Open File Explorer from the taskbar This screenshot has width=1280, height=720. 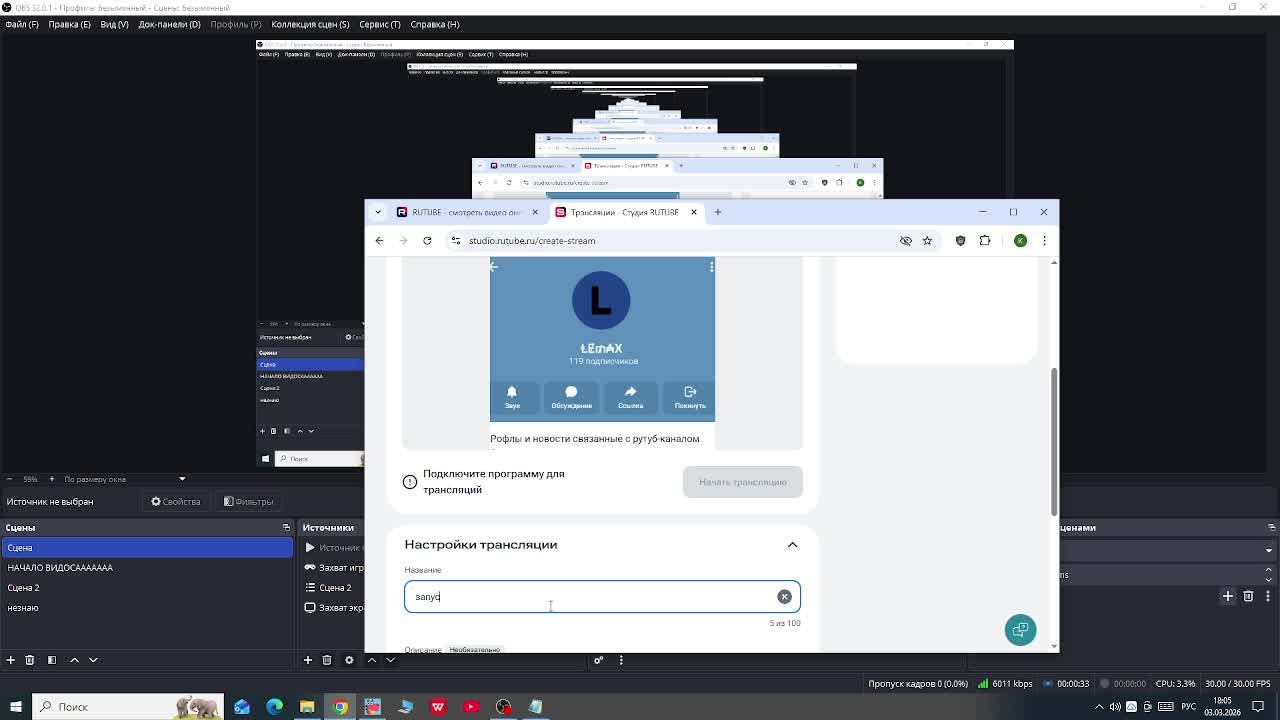pos(307,707)
